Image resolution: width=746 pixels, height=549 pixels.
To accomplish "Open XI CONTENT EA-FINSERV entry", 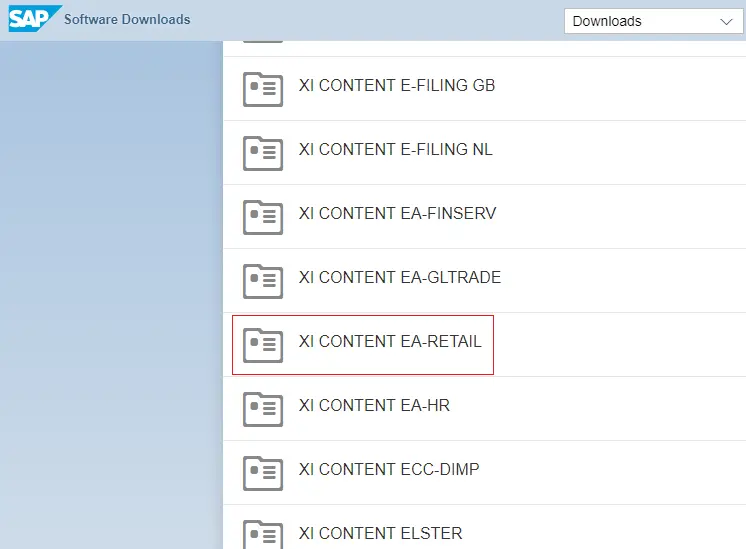I will coord(397,214).
